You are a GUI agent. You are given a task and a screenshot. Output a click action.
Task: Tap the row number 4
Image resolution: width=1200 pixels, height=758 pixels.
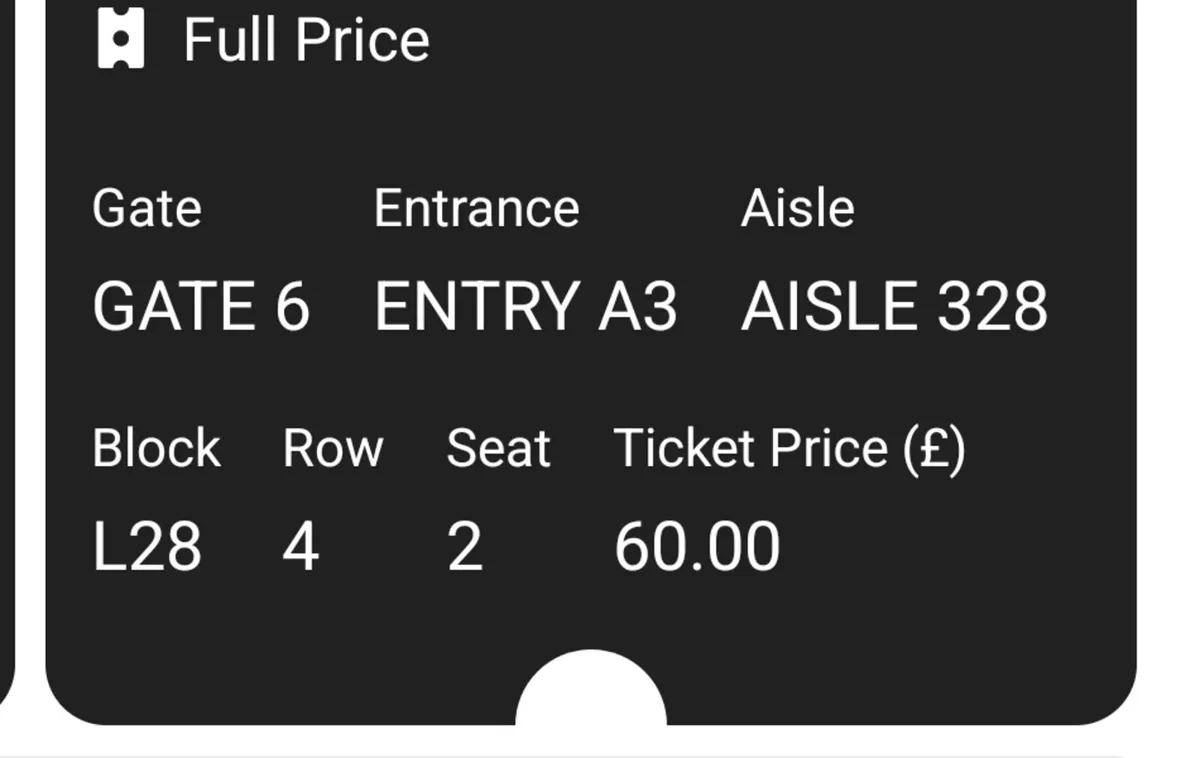(x=300, y=547)
